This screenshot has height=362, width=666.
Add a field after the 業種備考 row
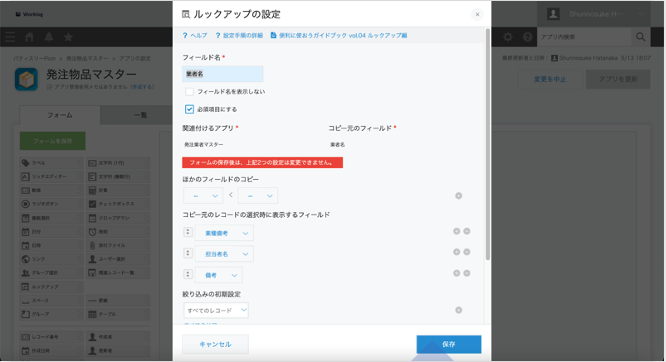click(457, 231)
